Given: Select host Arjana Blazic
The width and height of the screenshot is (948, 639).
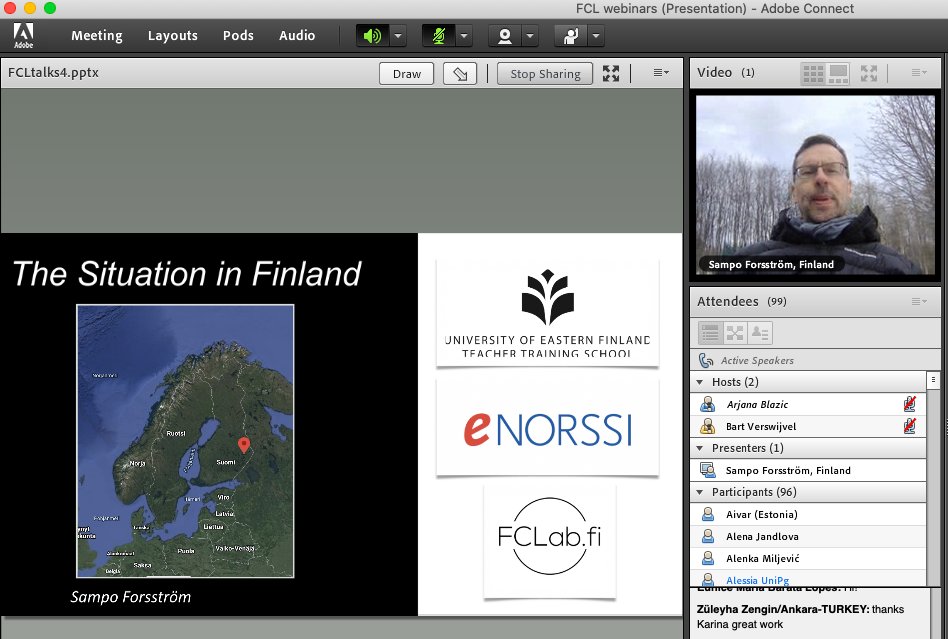Looking at the screenshot, I should click(808, 404).
